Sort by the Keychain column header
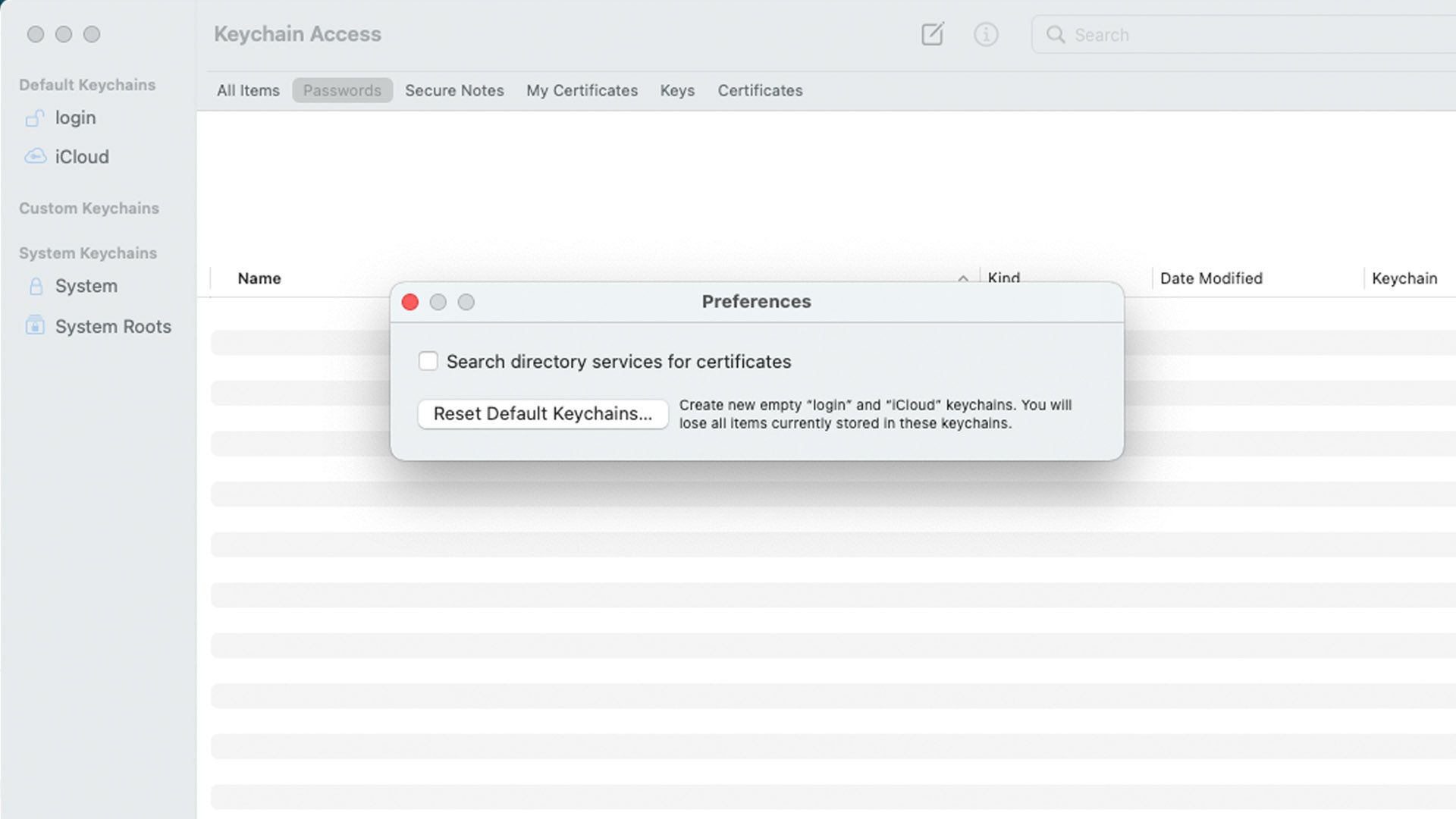Viewport: 1456px width, 819px height. point(1404,279)
